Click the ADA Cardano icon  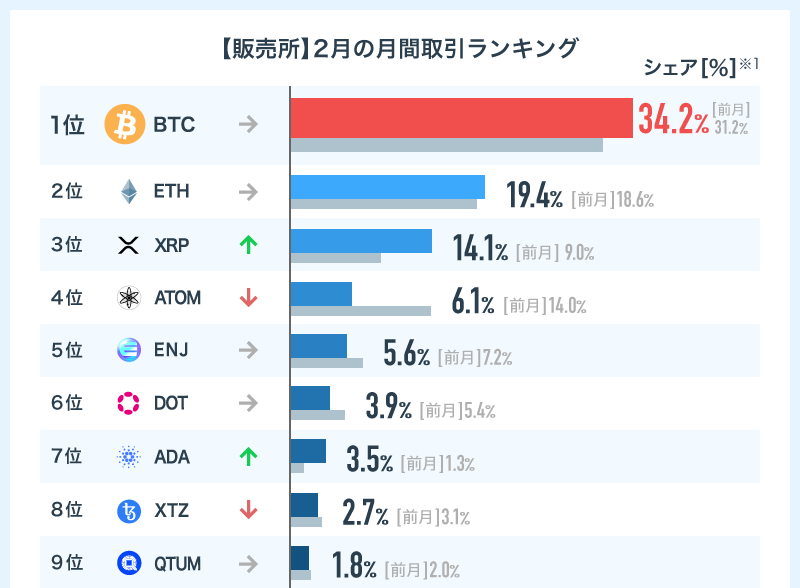(x=128, y=457)
